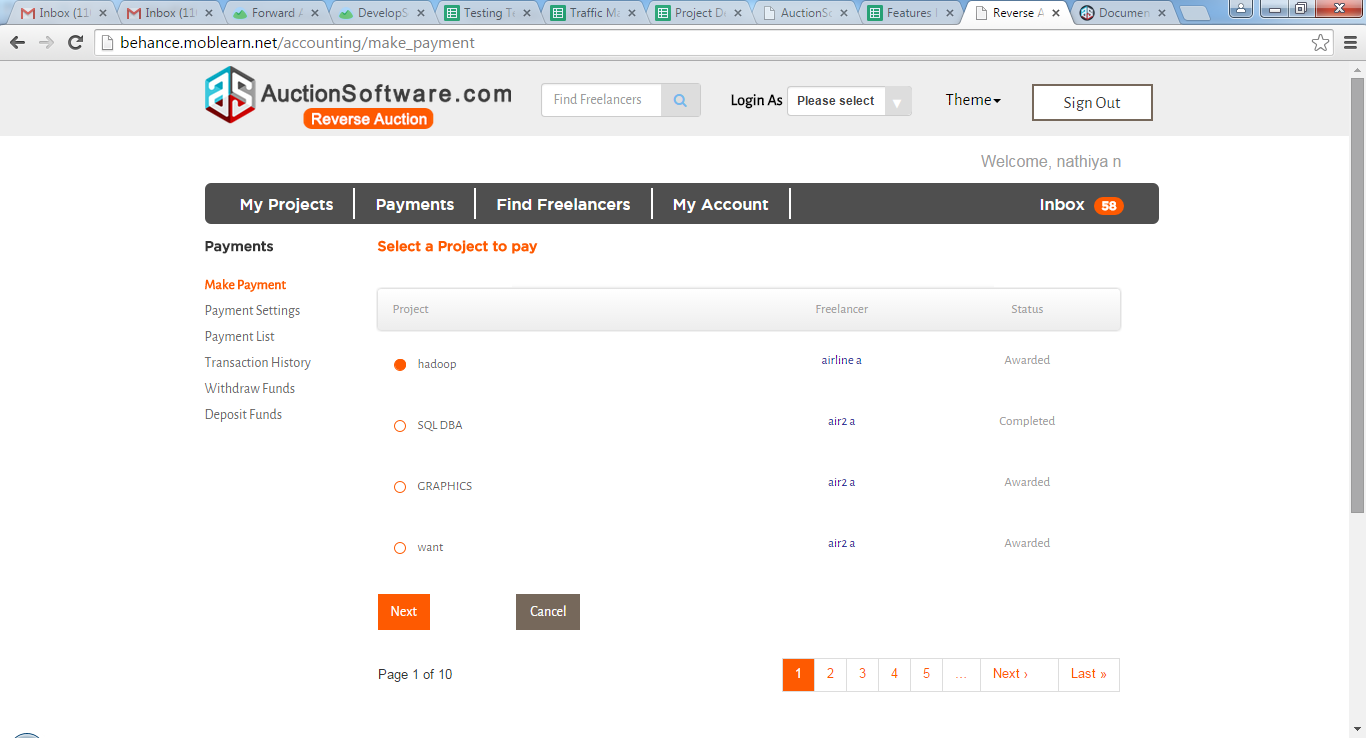Open air2 a link in want row
The image size is (1366, 738).
coord(841,543)
